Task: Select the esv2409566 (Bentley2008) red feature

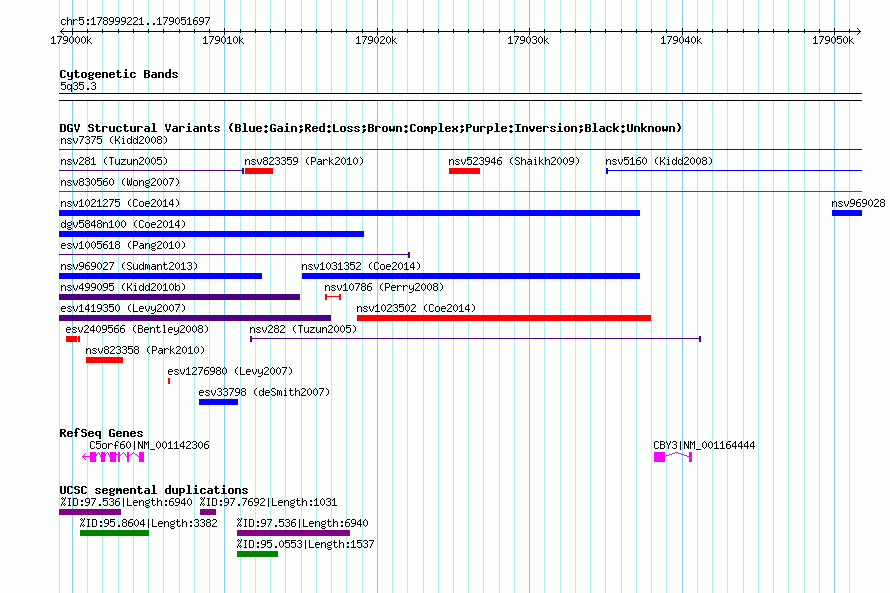Action: point(73,339)
